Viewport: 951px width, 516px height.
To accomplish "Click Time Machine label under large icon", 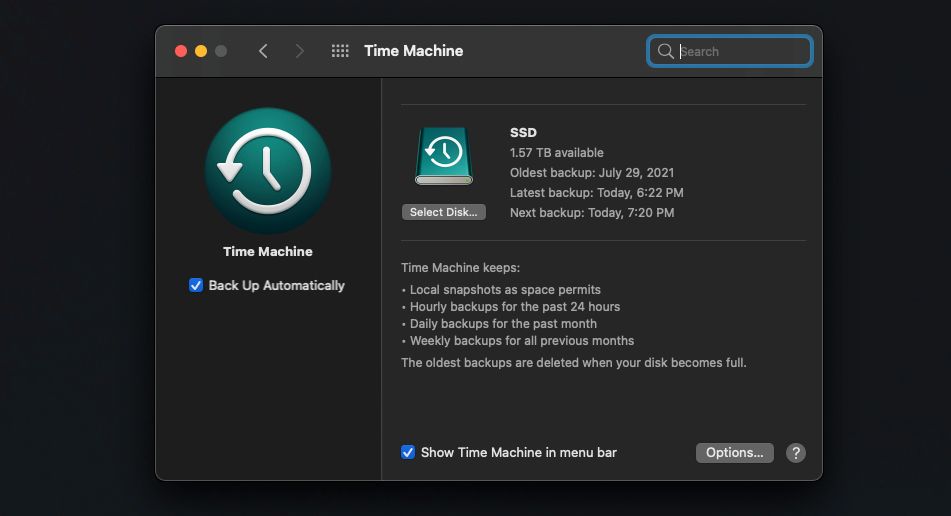I will pos(267,251).
